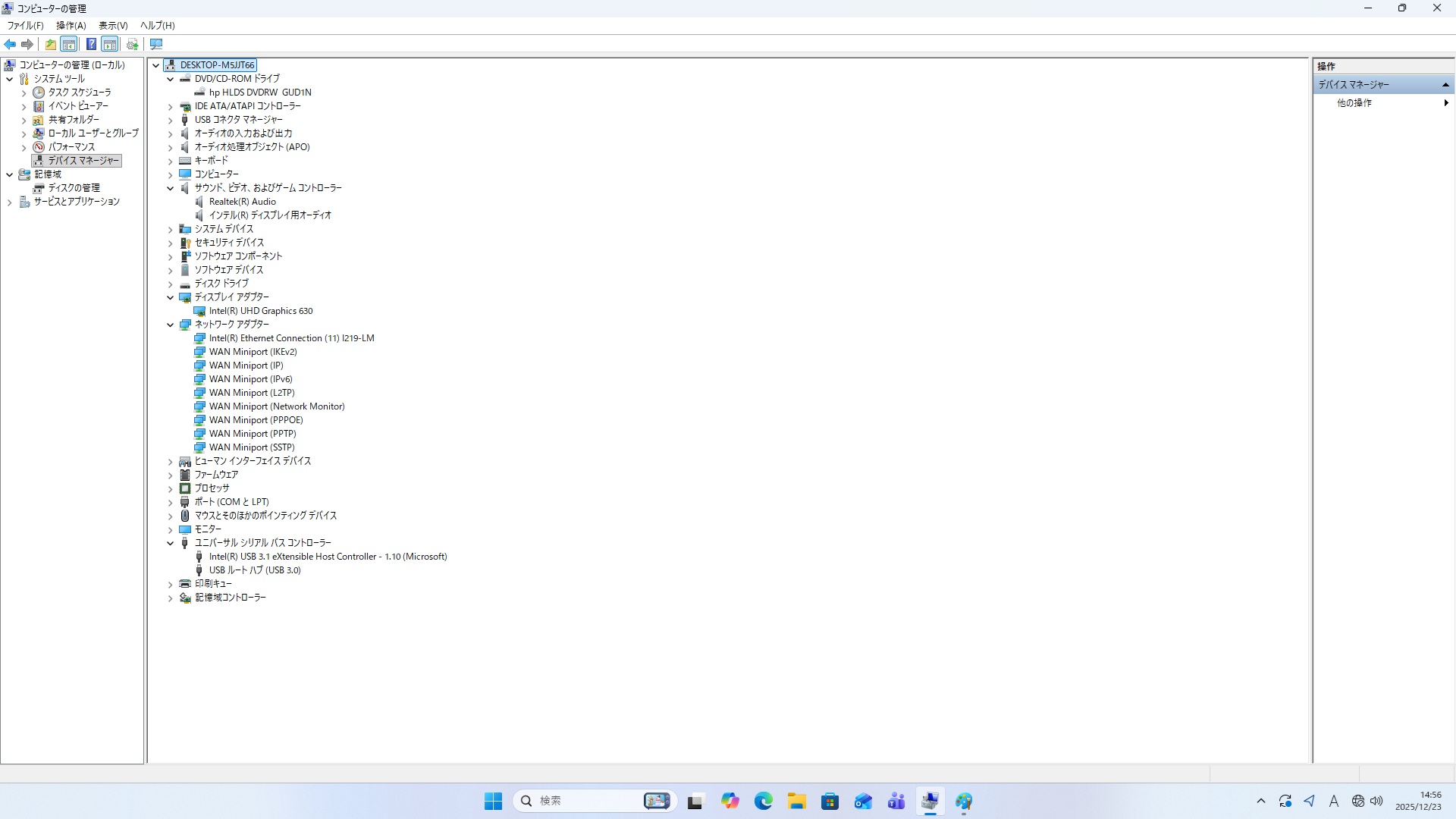This screenshot has height=819, width=1456.
Task: Click the blue Help question mark icon
Action: click(x=91, y=45)
